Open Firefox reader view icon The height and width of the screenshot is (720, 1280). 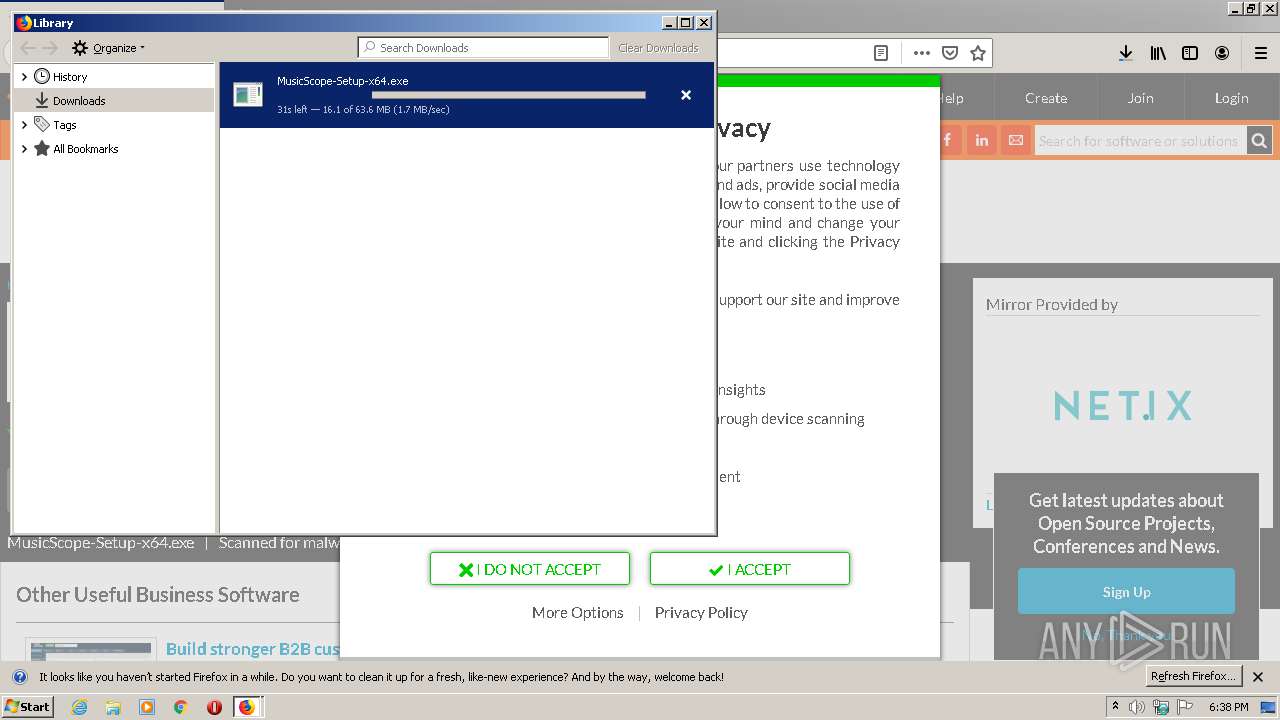(881, 53)
